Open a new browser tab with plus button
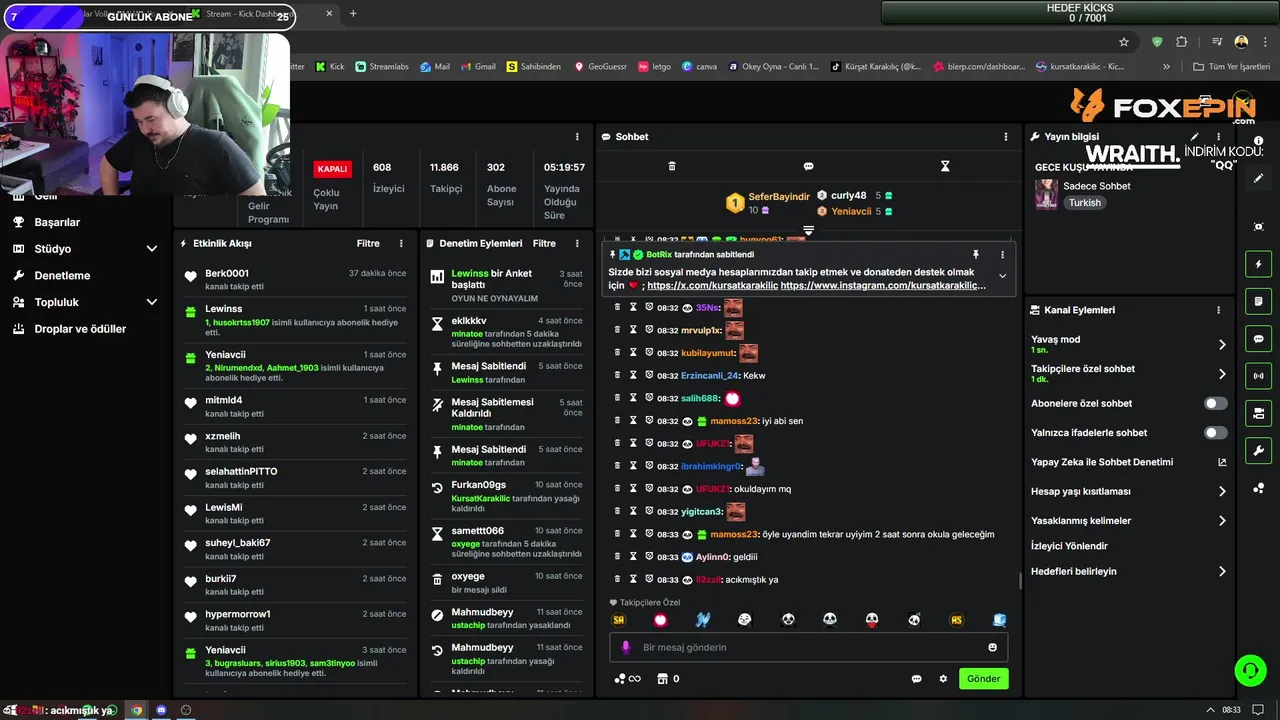 (353, 14)
